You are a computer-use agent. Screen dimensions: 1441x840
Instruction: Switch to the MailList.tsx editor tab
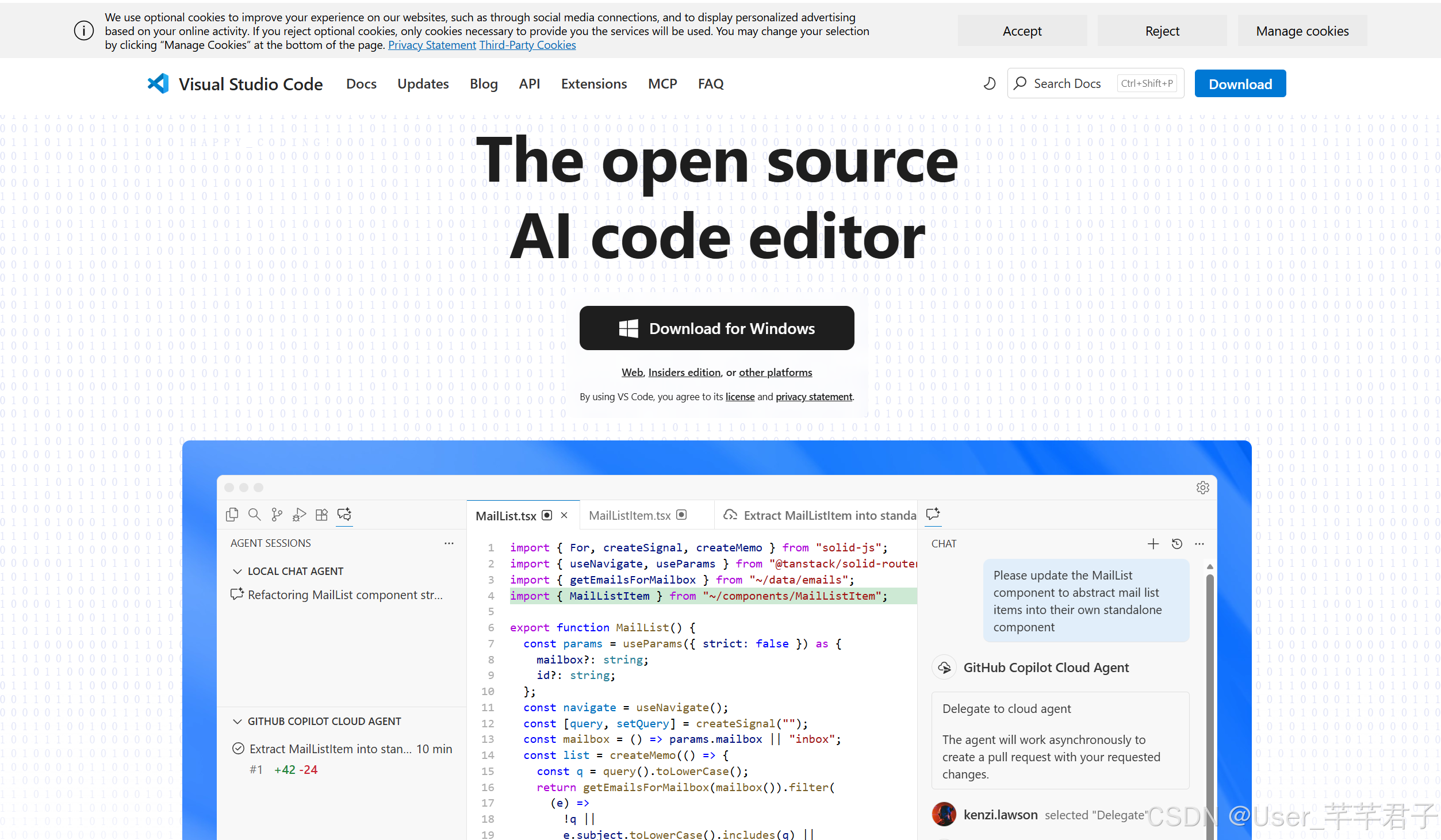pos(523,515)
